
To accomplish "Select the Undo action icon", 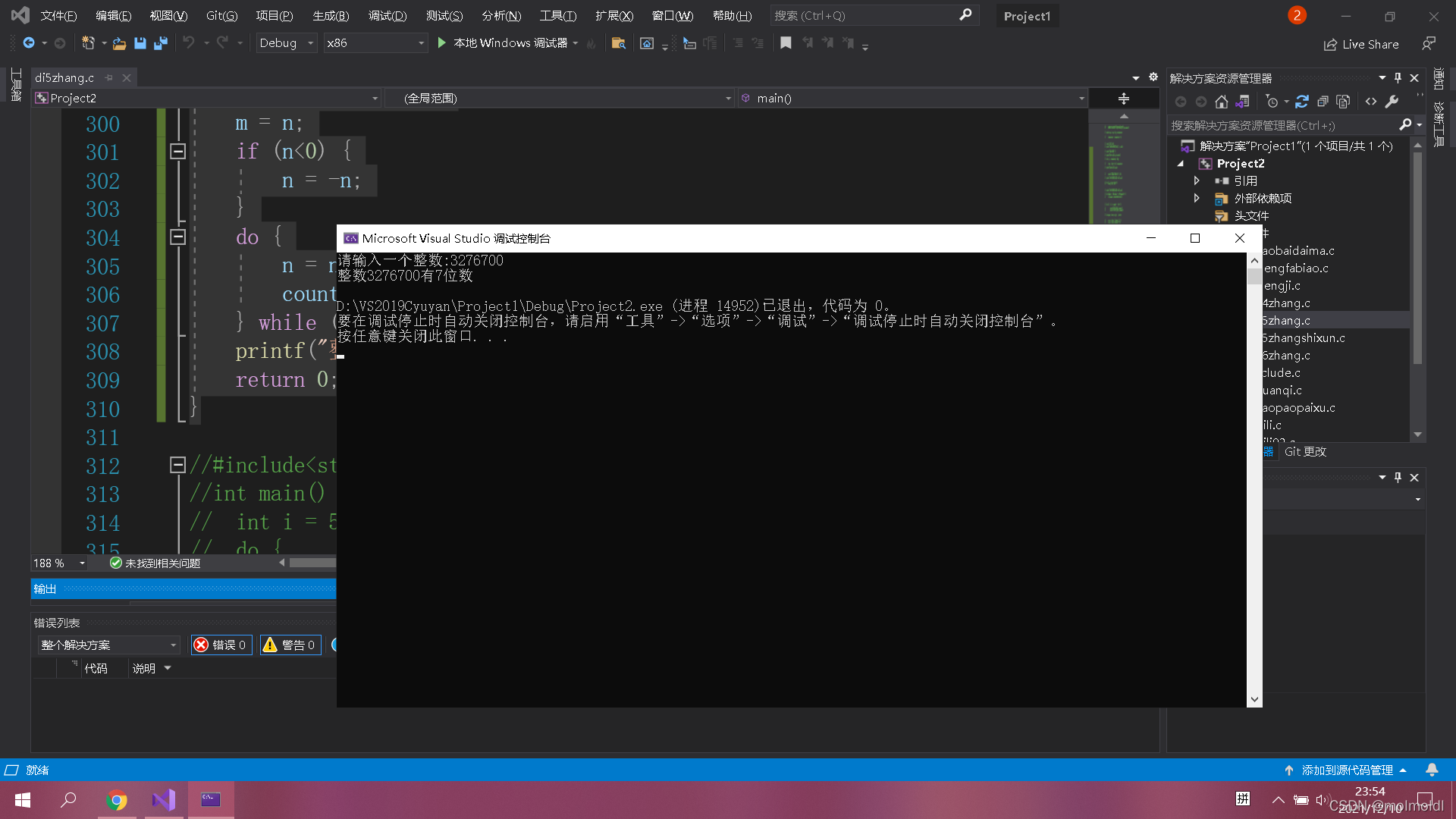I will point(185,42).
